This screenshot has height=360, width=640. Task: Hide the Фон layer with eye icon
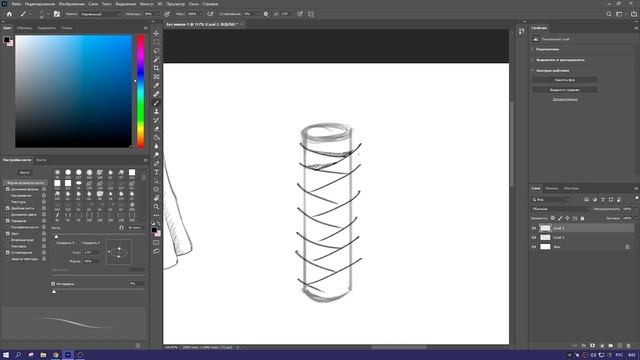coord(534,247)
